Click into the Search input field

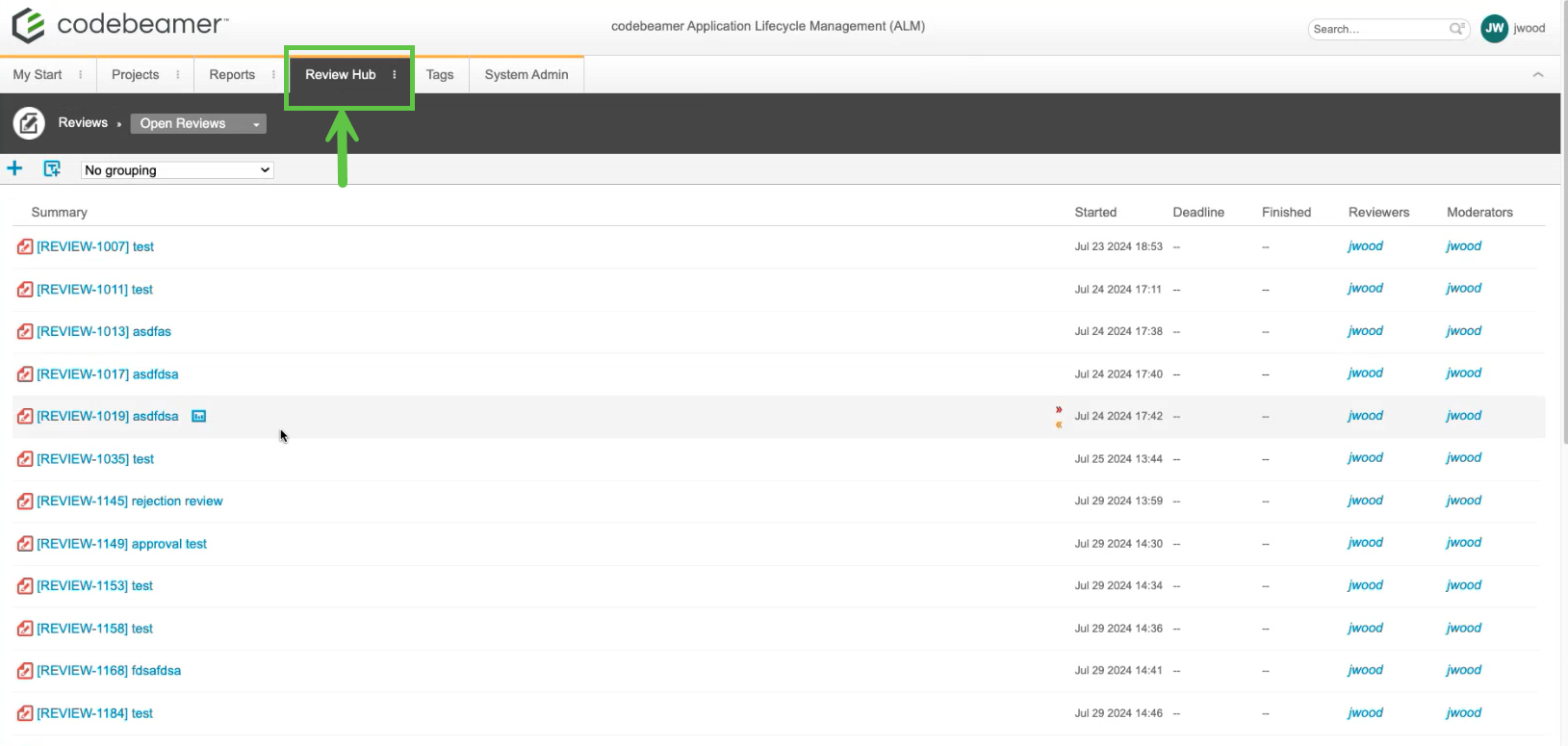coord(1378,29)
